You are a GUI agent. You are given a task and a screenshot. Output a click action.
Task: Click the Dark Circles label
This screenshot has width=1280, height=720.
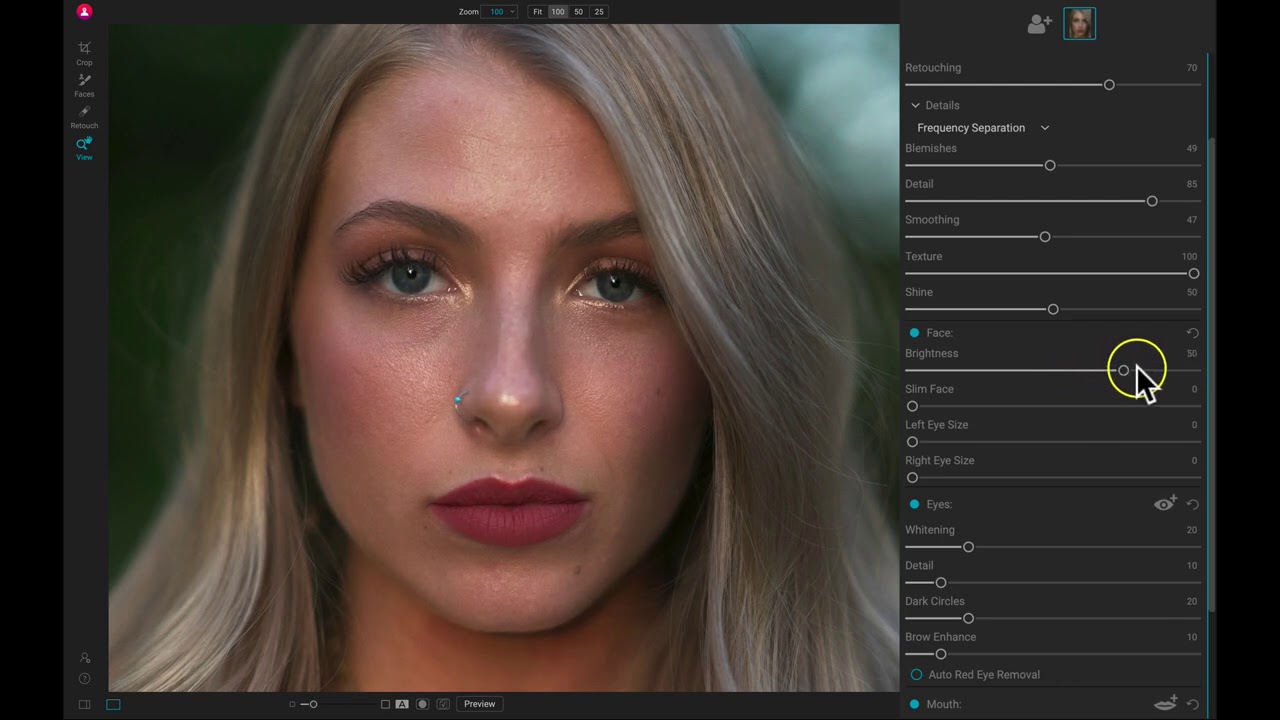(935, 601)
